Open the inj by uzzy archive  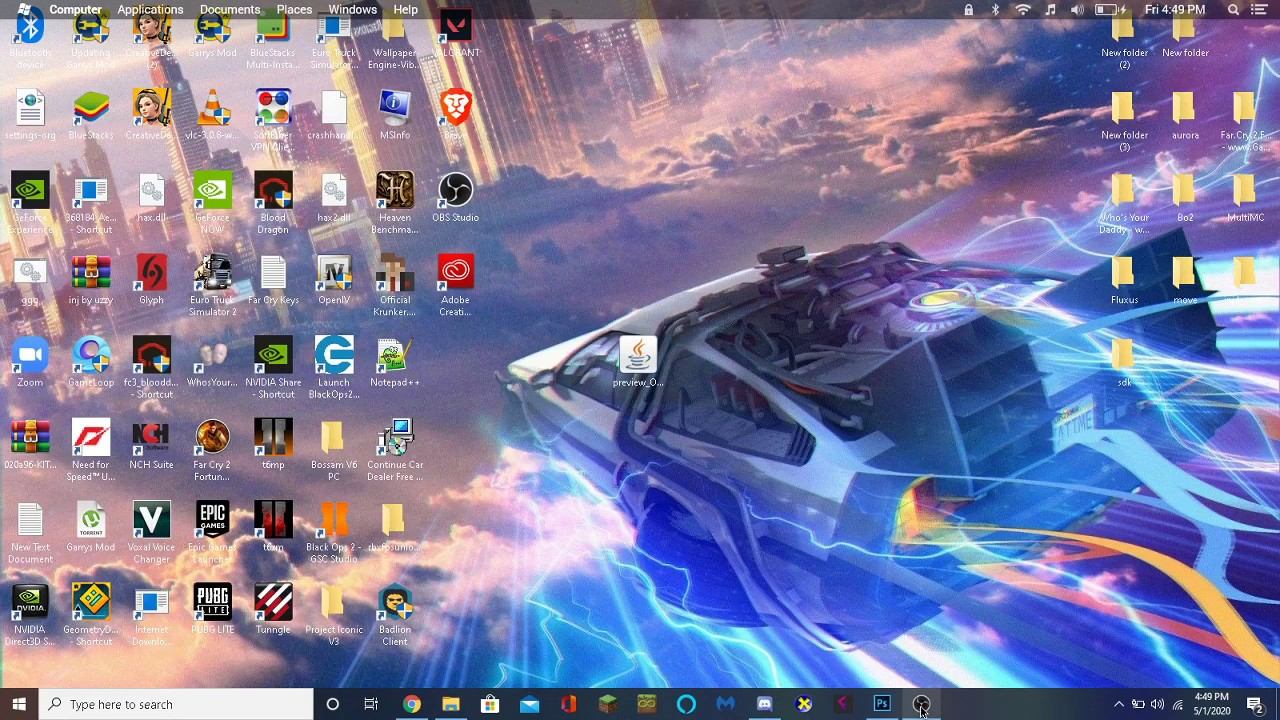(x=91, y=272)
